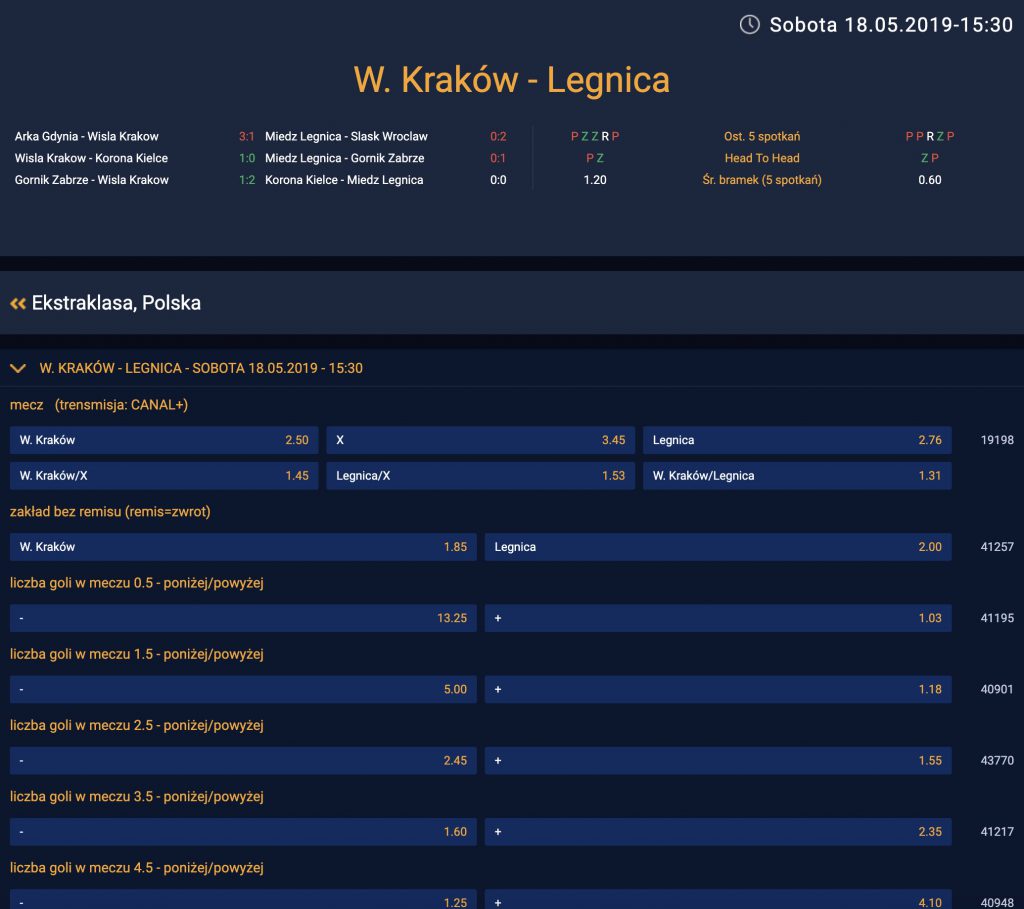Choose under 2.5 goals at 2.45
This screenshot has width=1024, height=909.
tap(243, 760)
